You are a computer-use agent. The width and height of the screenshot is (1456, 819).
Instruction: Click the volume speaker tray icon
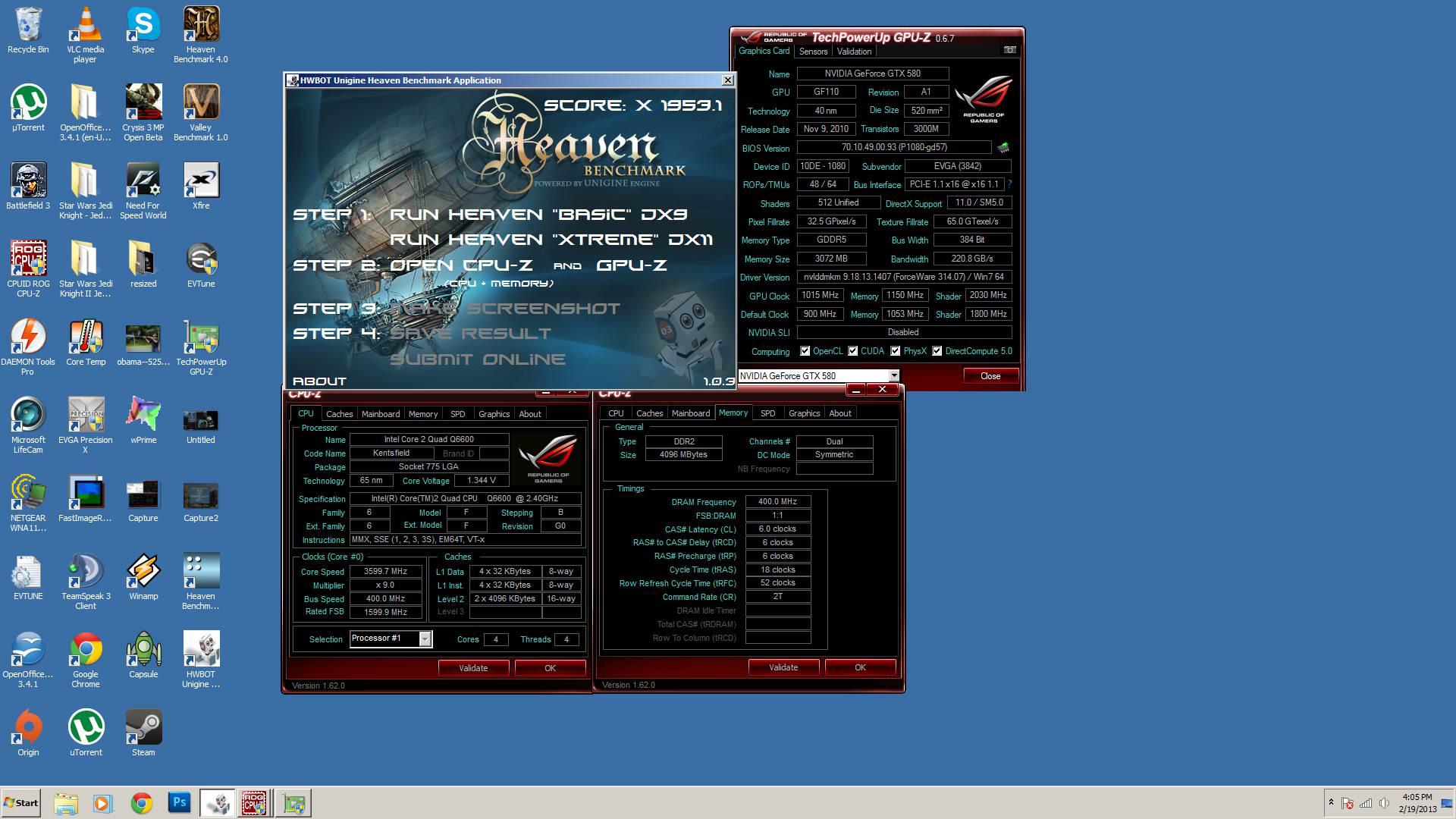click(x=1384, y=803)
